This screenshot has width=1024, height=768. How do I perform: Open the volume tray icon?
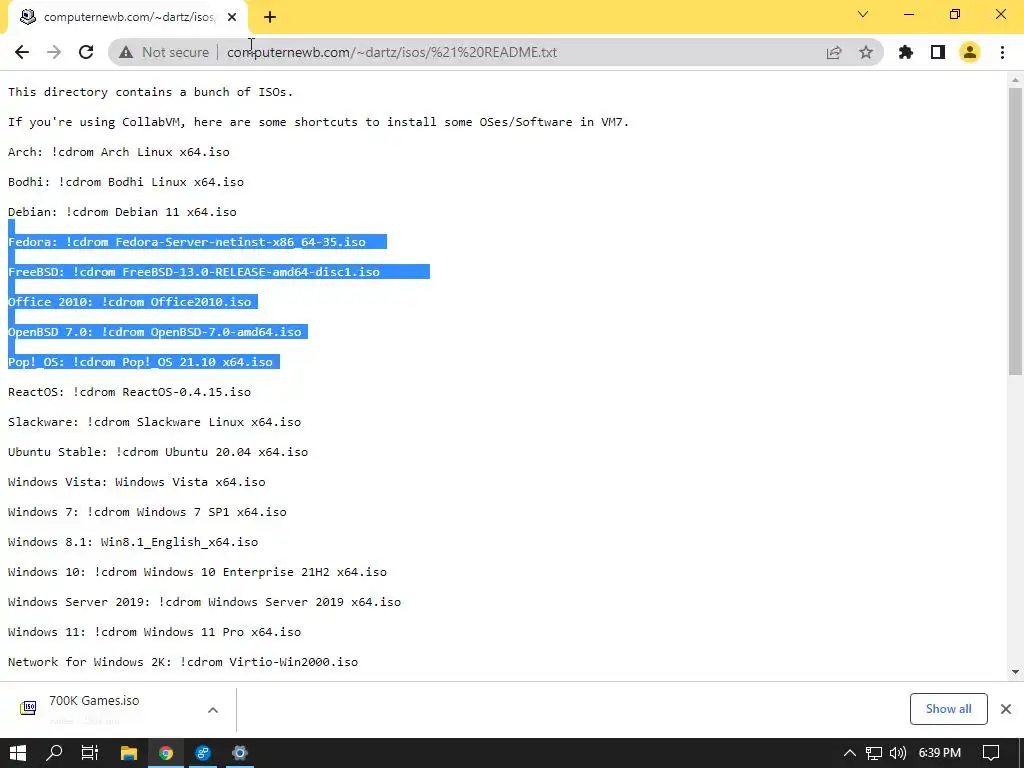tap(898, 753)
